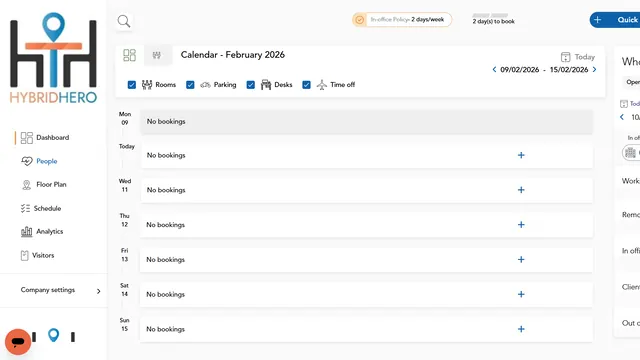Image resolution: width=640 pixels, height=360 pixels.
Task: Uncheck the Time off checkbox
Action: (306, 85)
